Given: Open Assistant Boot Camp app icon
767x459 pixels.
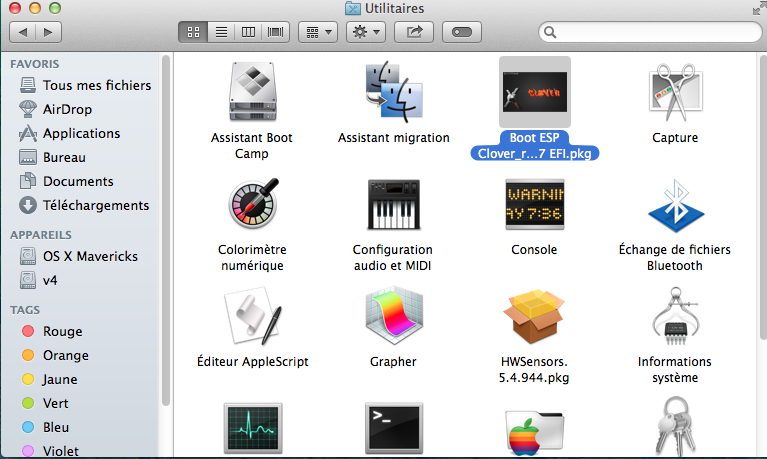Looking at the screenshot, I should [x=252, y=92].
